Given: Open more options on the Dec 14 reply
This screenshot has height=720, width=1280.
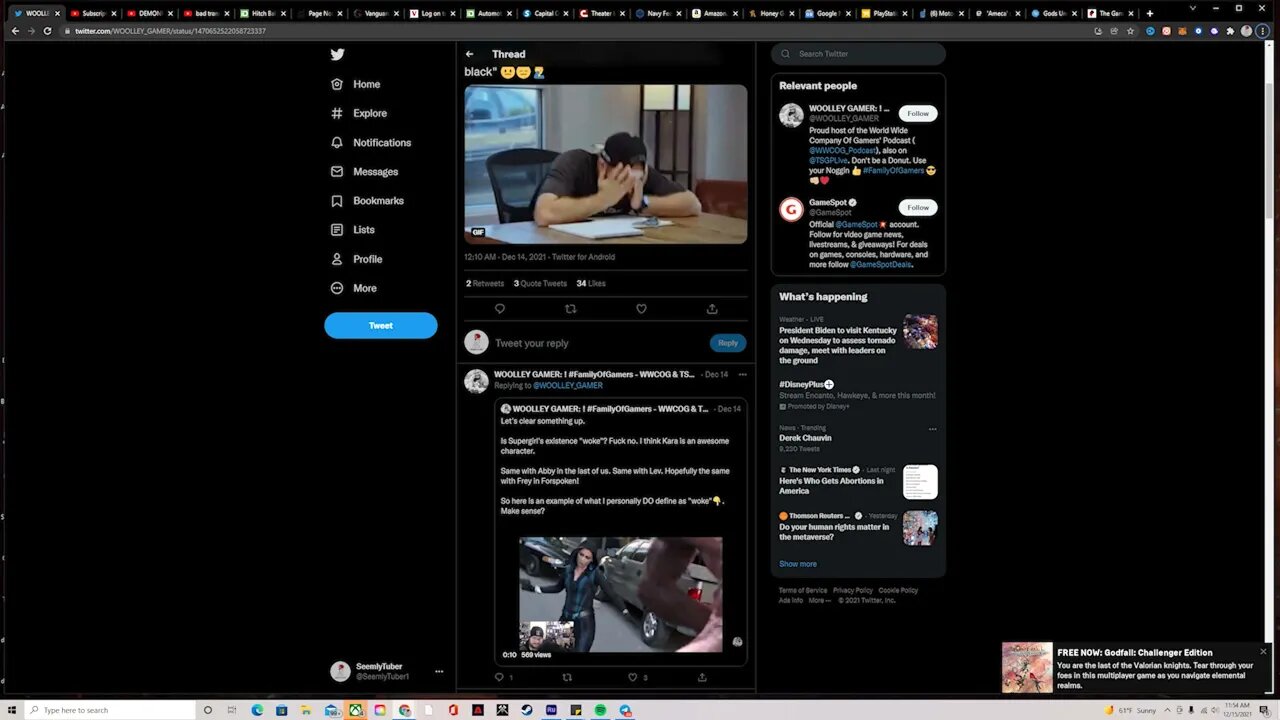Looking at the screenshot, I should pos(742,375).
